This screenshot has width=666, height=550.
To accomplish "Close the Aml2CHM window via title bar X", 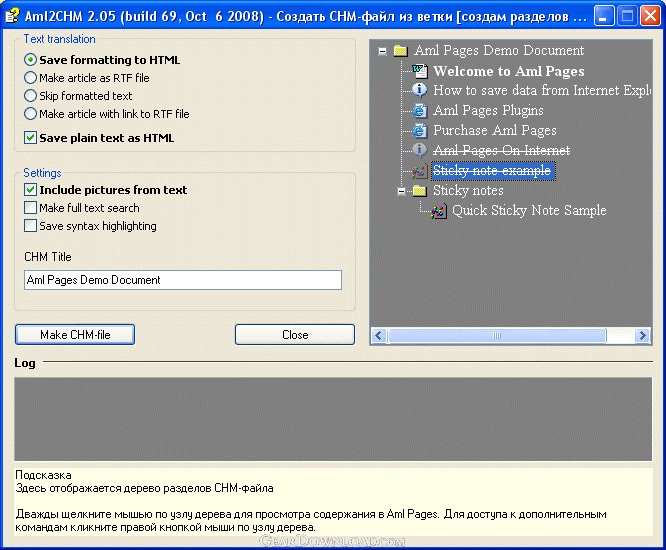I will [651, 16].
